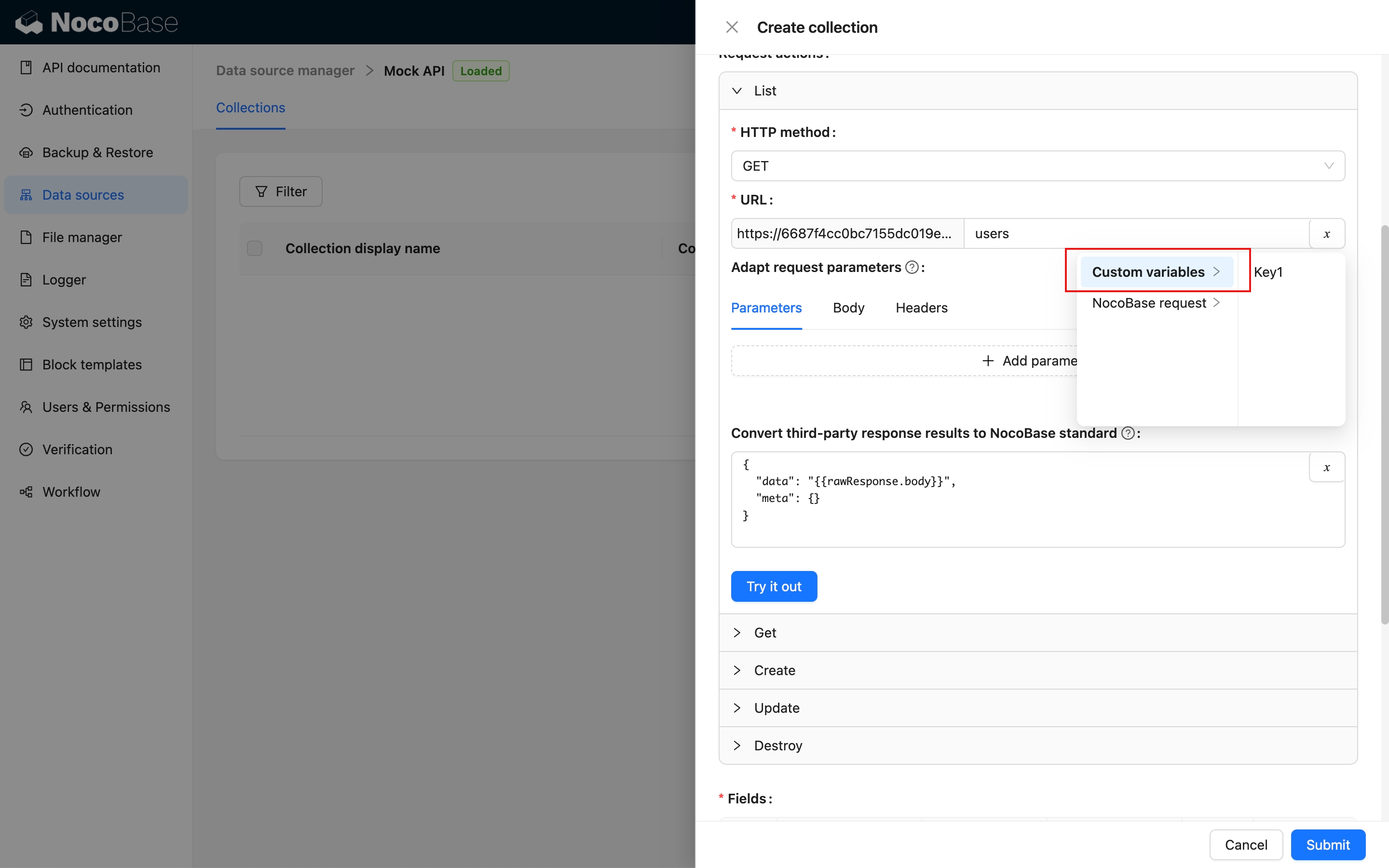Viewport: 1389px width, 868px height.
Task: Toggle the select-all collections checkbox
Action: [x=254, y=248]
